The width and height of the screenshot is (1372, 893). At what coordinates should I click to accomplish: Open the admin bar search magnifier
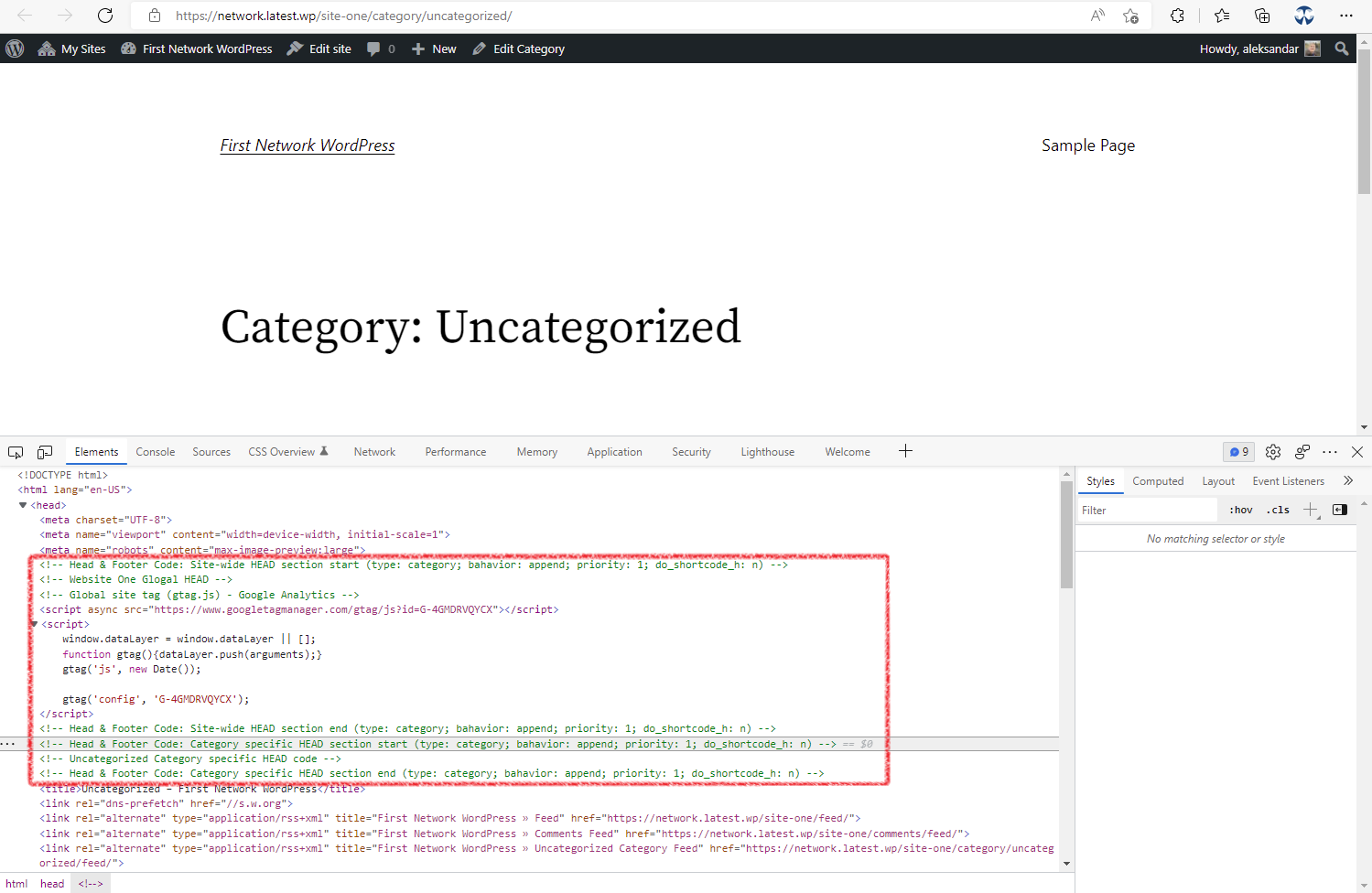pos(1342,48)
